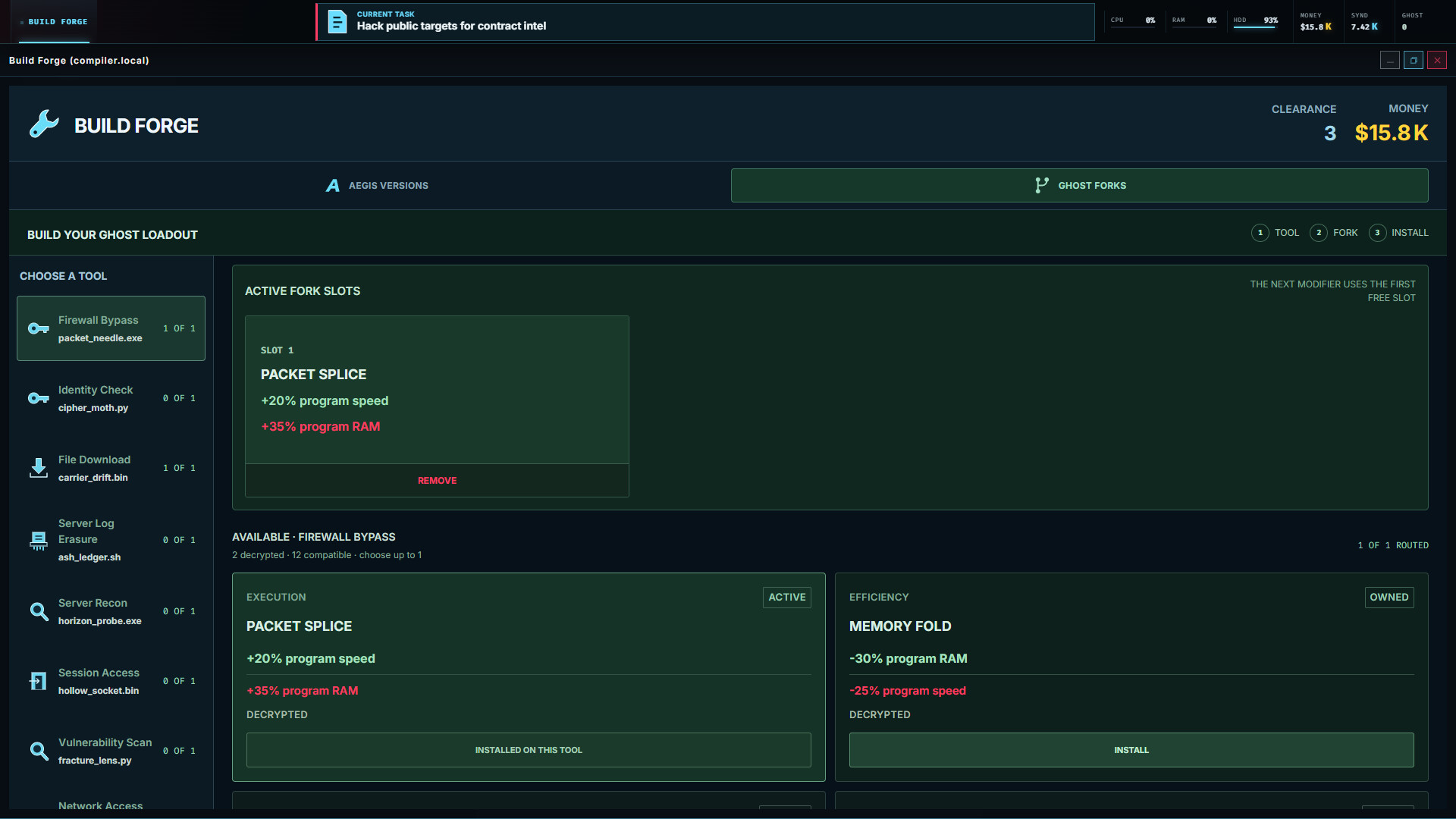The image size is (1456, 819).
Task: Choose Server Log Erasure ash_ledger.sh tool
Action: click(x=111, y=540)
